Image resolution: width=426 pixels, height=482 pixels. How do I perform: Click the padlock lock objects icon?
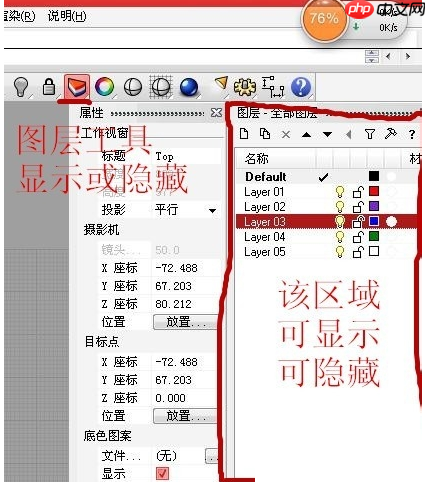[49, 87]
